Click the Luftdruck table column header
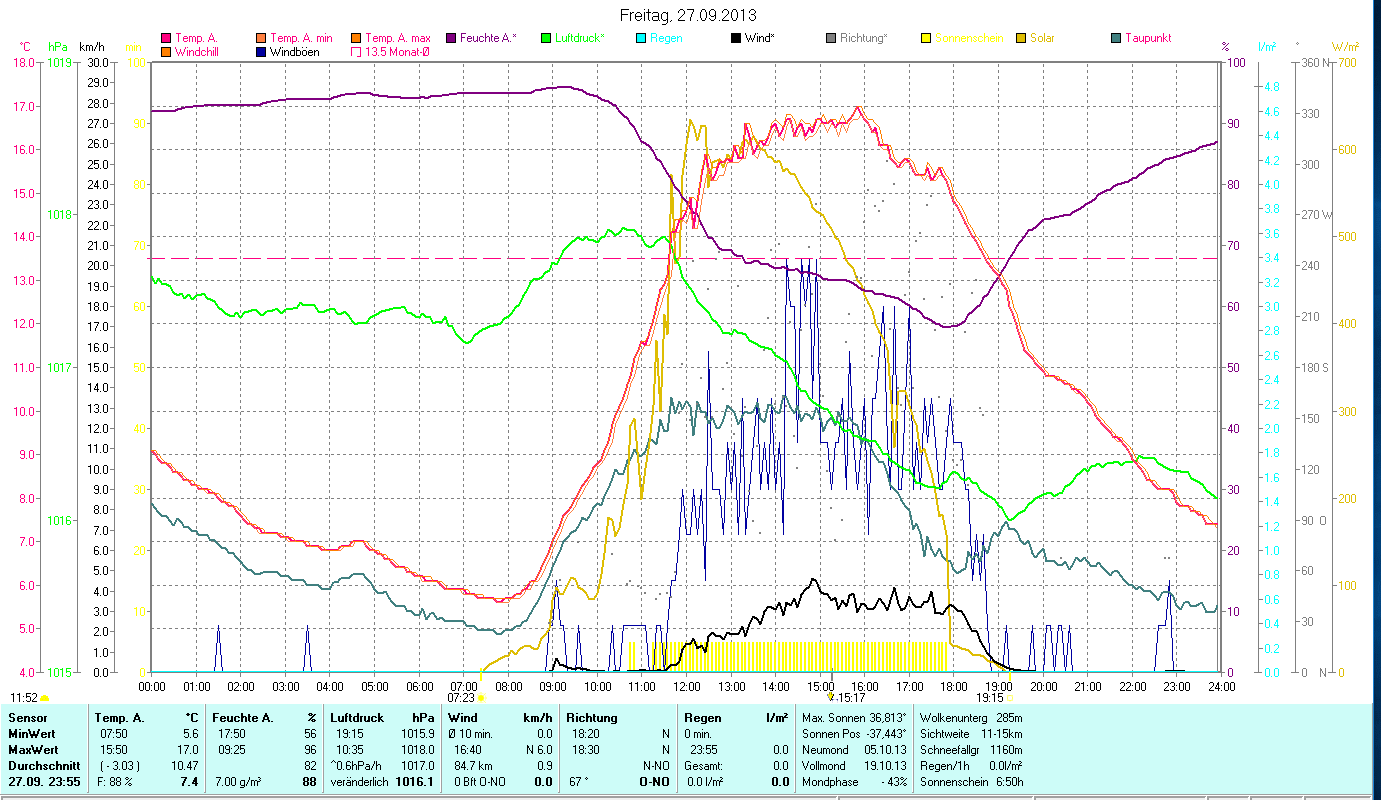Viewport: 1381px width, 800px height. 357,718
